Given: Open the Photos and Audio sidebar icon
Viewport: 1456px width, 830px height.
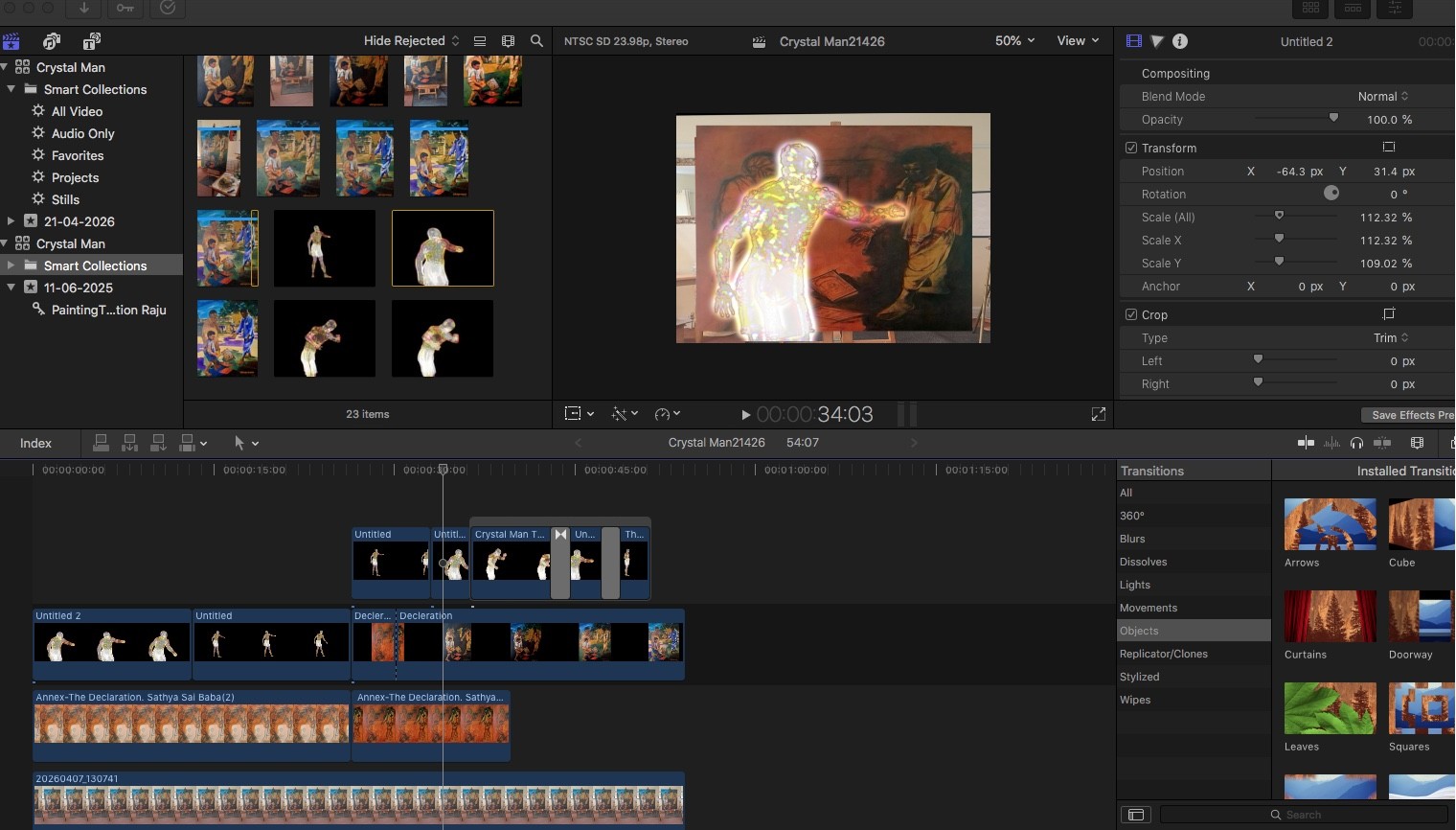Looking at the screenshot, I should pyautogui.click(x=52, y=41).
